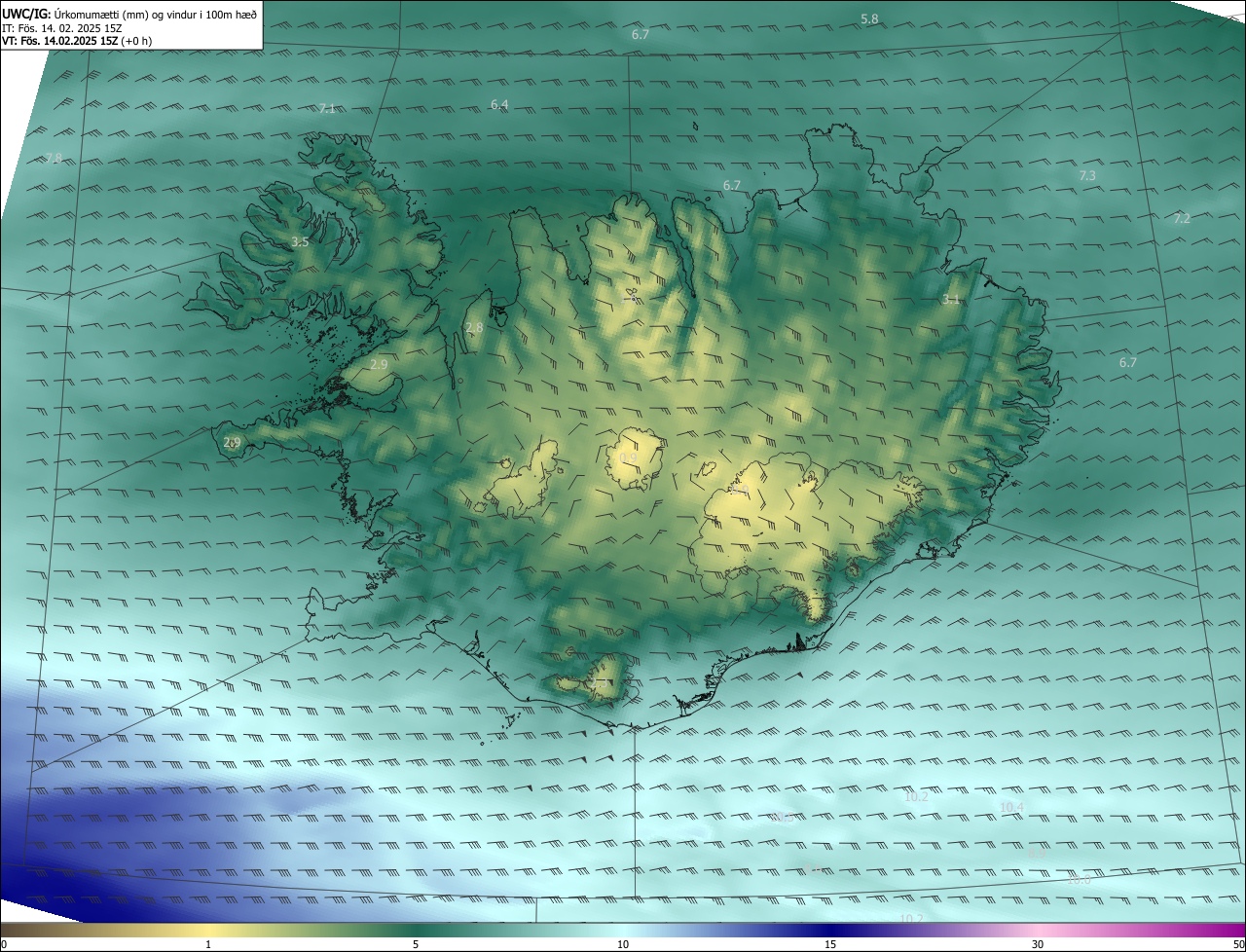The width and height of the screenshot is (1246, 952).
Task: Click the legend tick label 1
Action: (208, 944)
